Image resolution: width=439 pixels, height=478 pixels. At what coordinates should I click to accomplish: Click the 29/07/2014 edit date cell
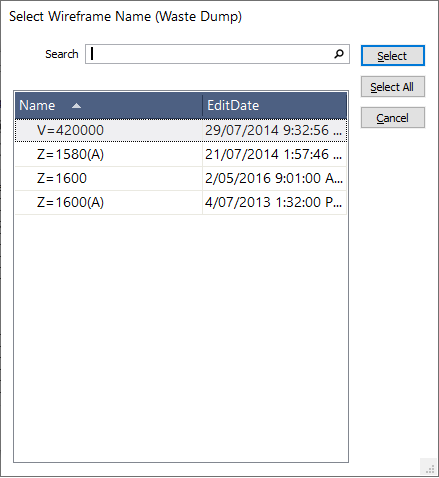pos(274,130)
